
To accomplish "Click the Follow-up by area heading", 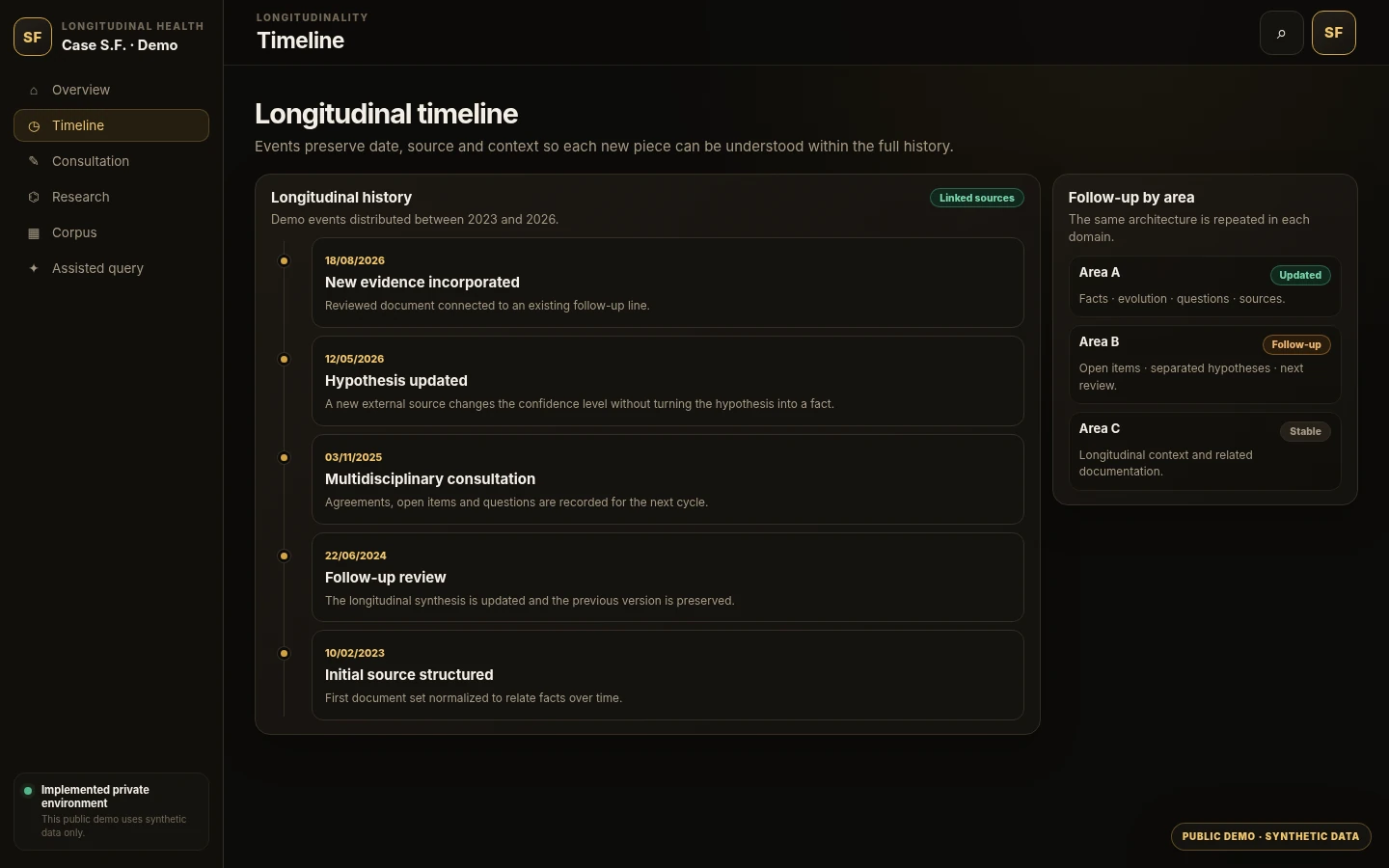I will (x=1131, y=198).
